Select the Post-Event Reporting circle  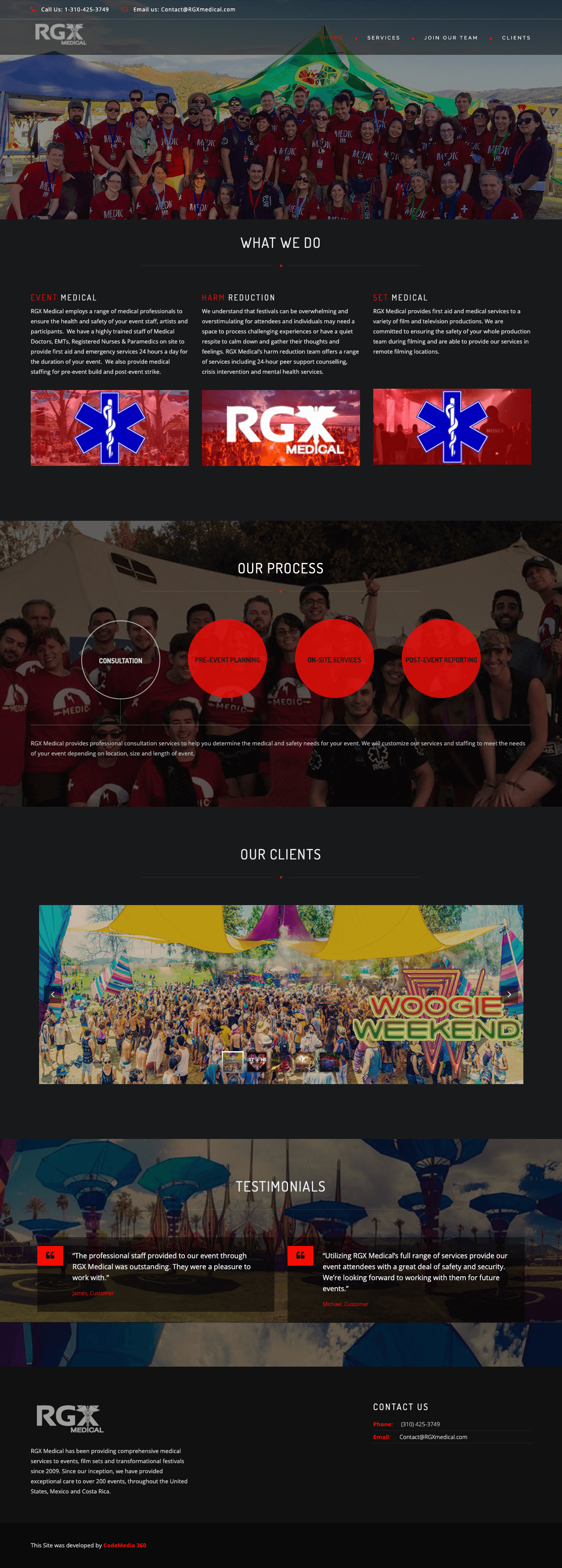pyautogui.click(x=441, y=659)
